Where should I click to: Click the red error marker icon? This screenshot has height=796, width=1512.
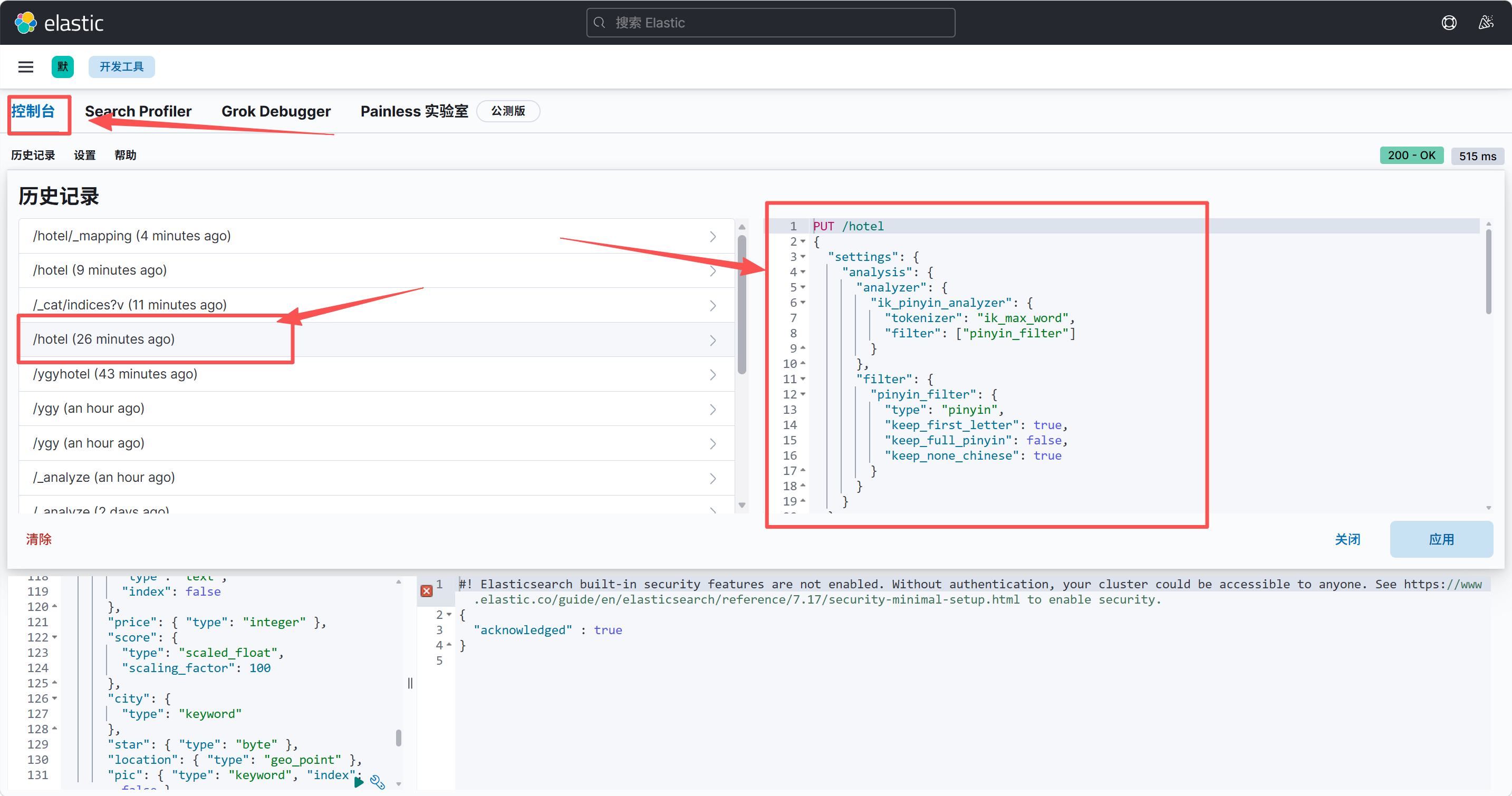coord(427,591)
